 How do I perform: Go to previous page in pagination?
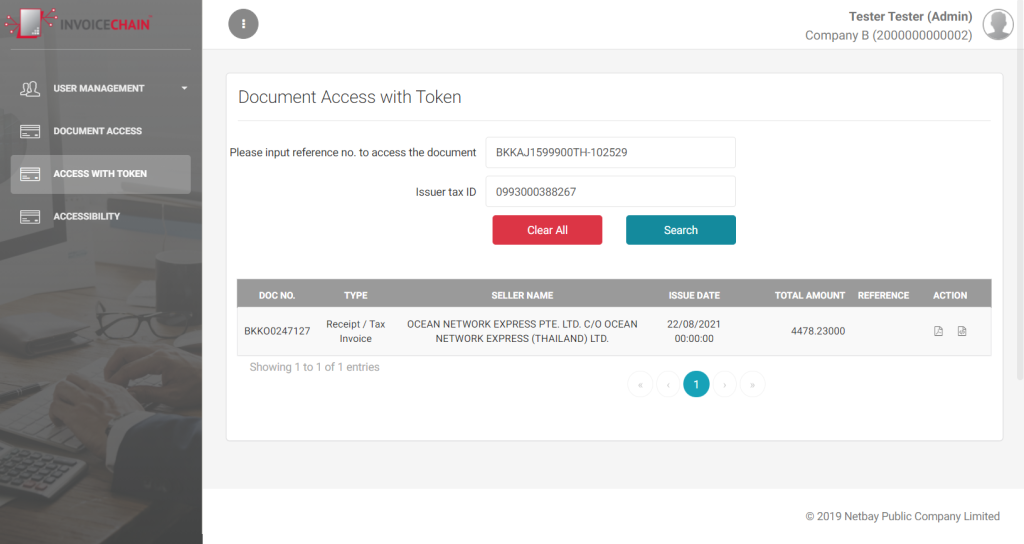coord(668,385)
